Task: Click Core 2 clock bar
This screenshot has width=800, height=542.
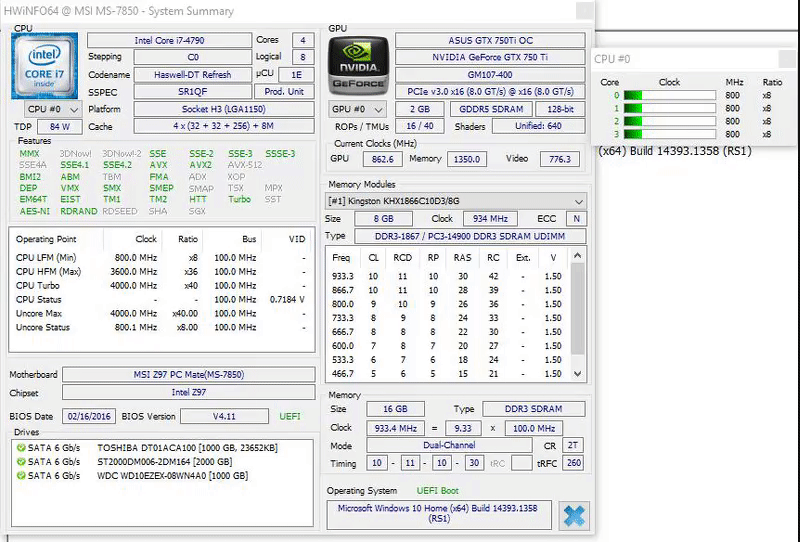Action: 669,121
